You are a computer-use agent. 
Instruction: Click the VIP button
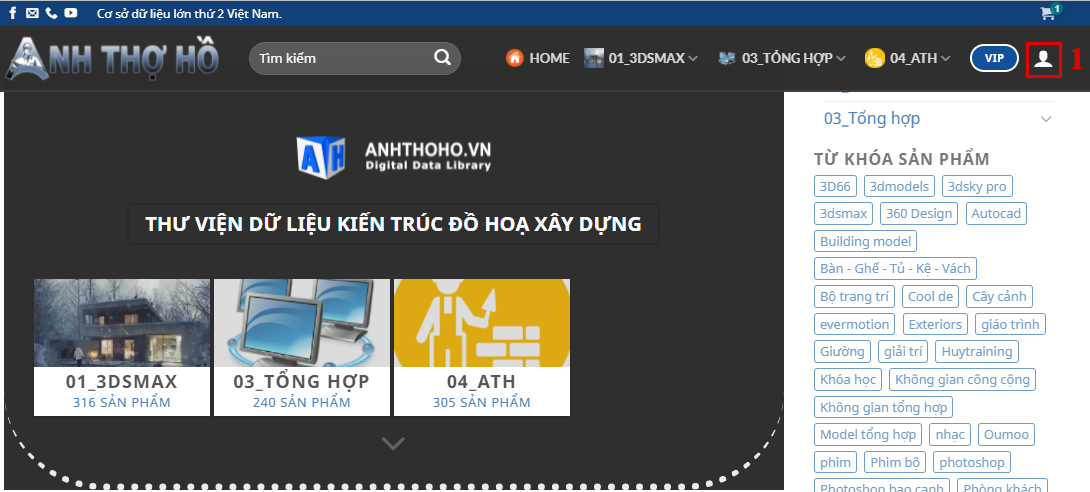click(x=994, y=58)
